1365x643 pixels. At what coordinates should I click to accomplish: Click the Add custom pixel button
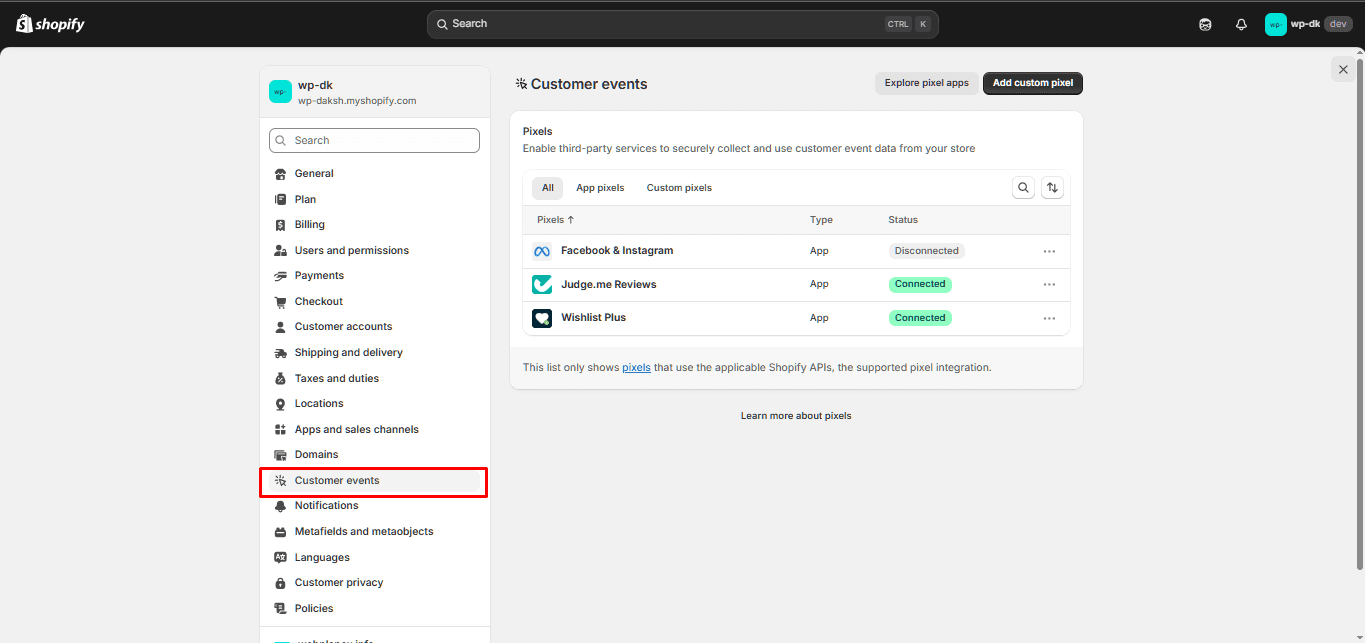point(1032,83)
